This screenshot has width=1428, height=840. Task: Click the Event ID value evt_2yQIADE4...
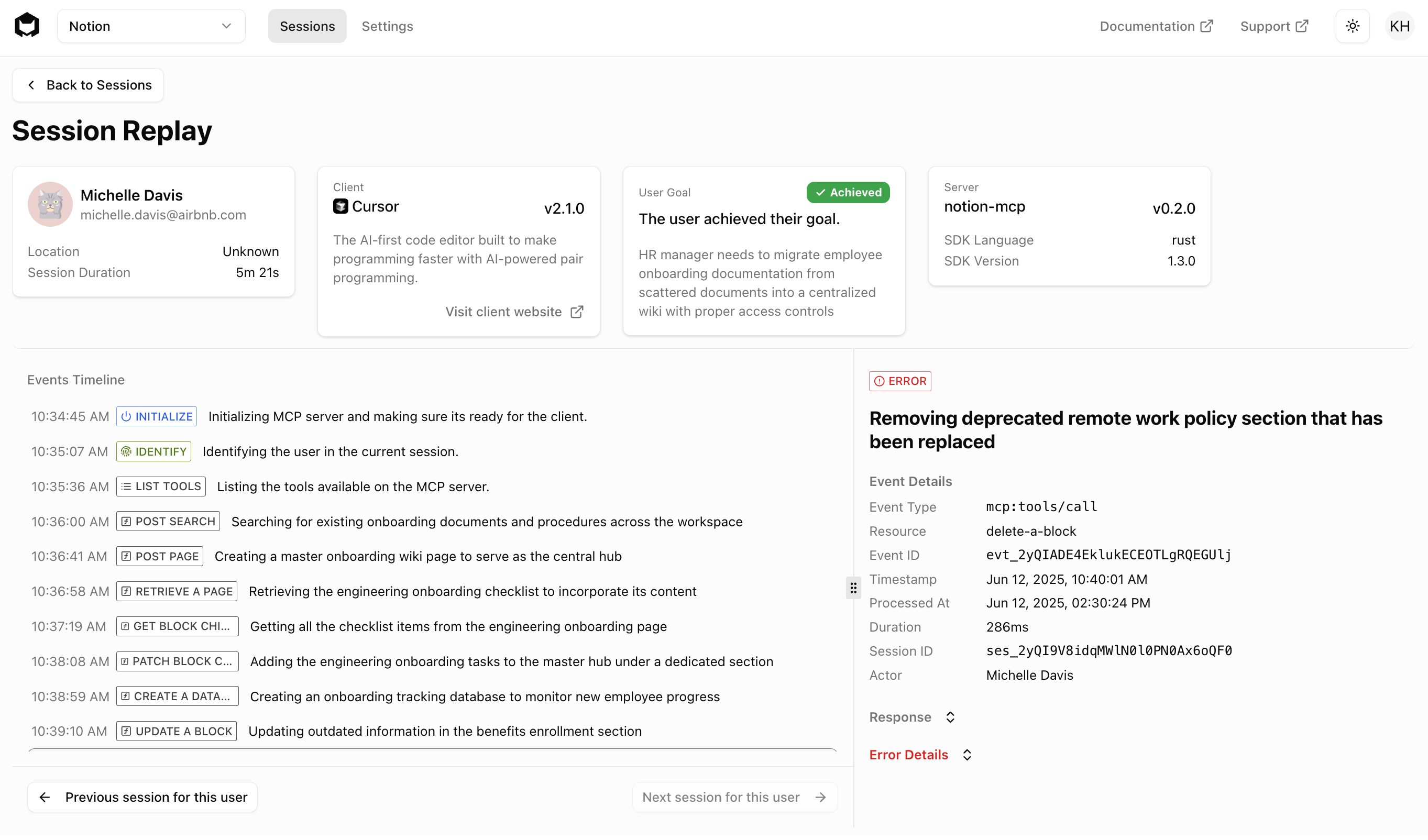coord(1108,555)
